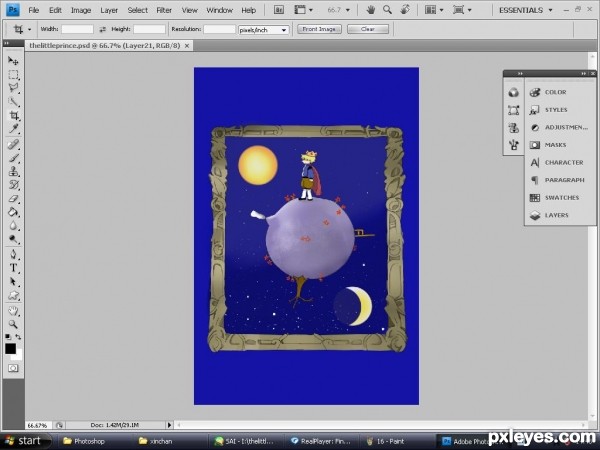Reset default foreground and background colors
This screenshot has height=450, width=600.
(x=8, y=337)
